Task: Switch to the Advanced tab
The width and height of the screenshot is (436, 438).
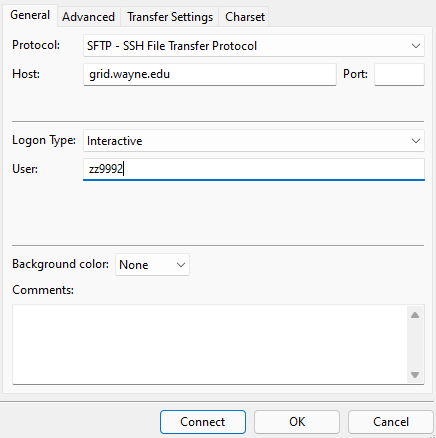Action: click(x=88, y=17)
